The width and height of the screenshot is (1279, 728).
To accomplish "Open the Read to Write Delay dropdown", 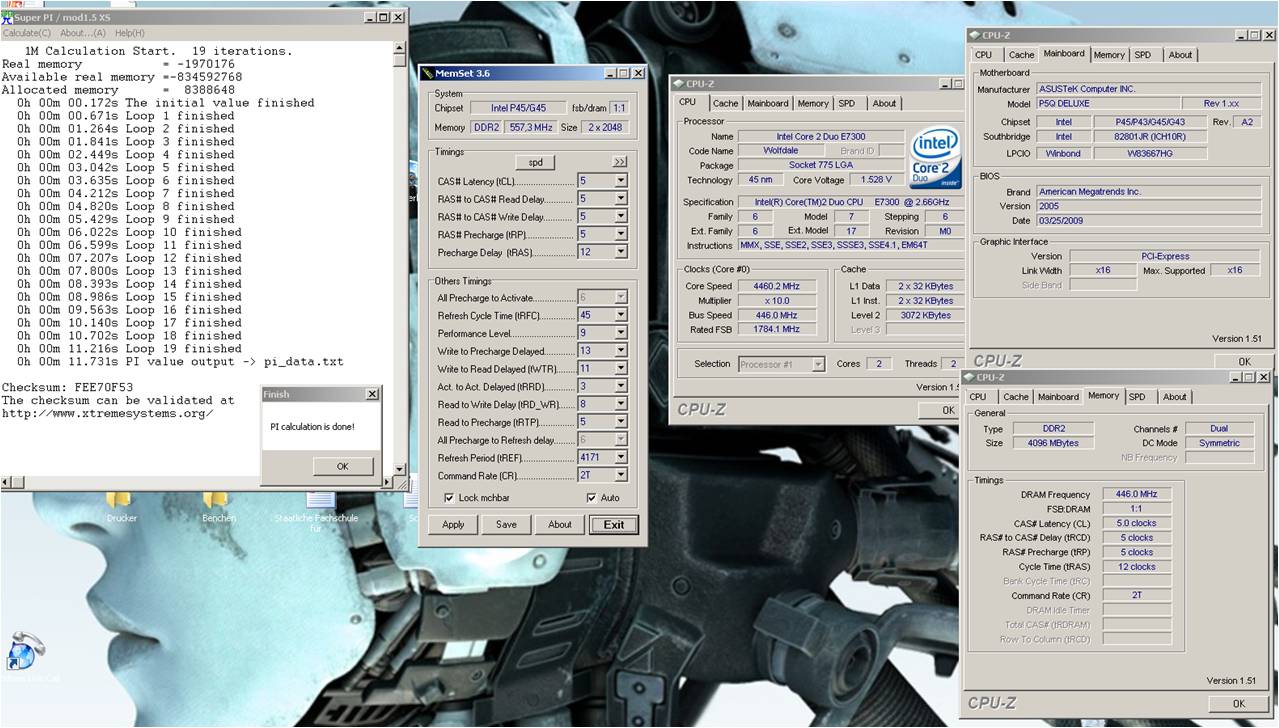I will (x=621, y=404).
